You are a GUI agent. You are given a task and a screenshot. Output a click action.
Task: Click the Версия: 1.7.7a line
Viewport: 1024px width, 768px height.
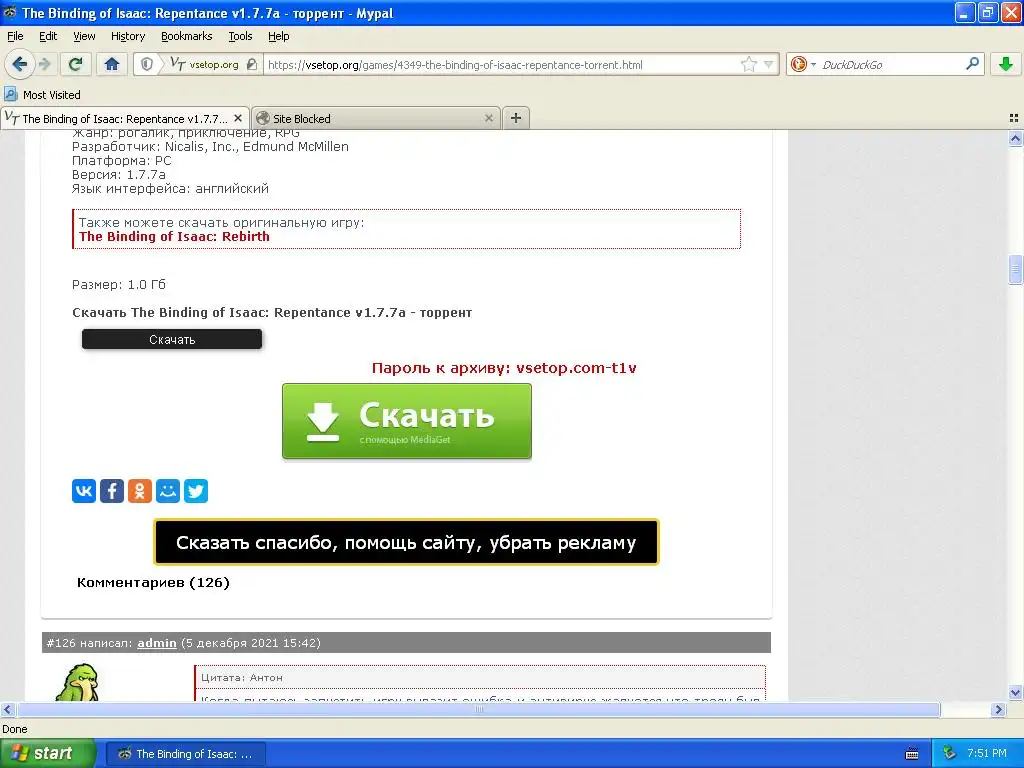point(119,174)
